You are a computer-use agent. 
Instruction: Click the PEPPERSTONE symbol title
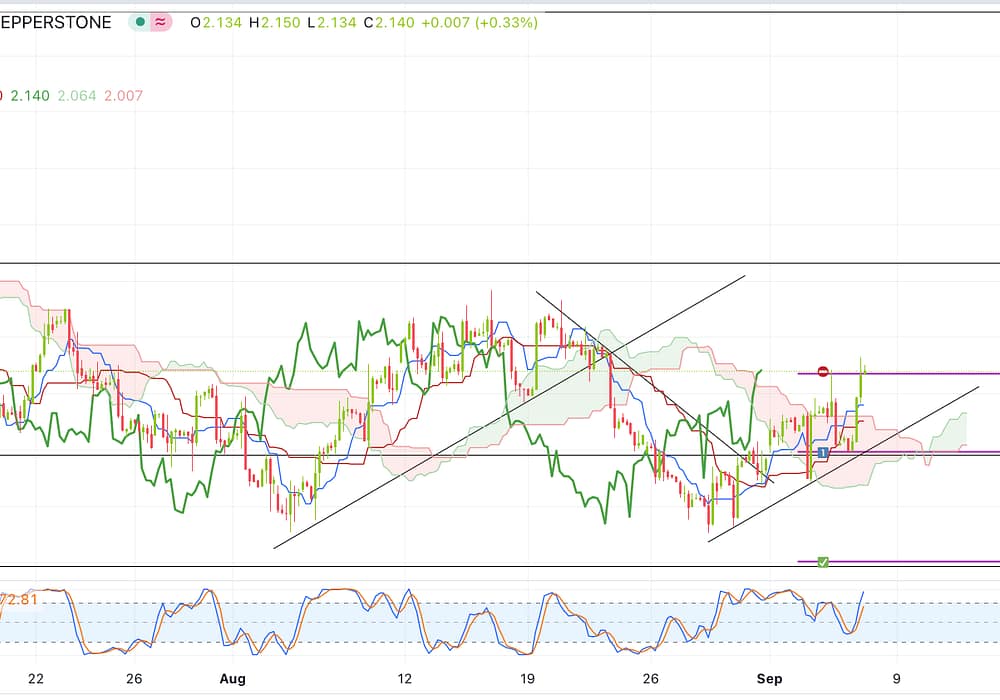coord(58,22)
